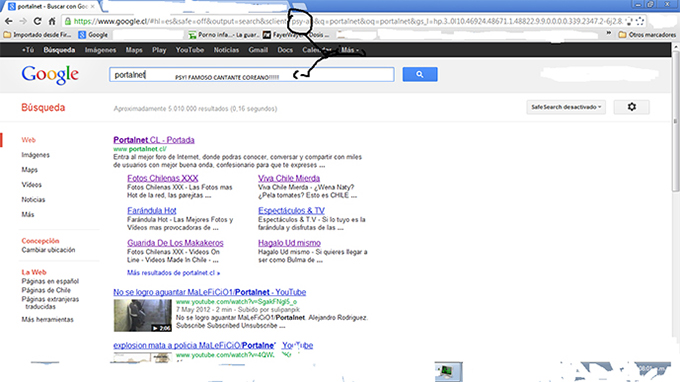Reload the page with refresh icon

click(x=37, y=21)
